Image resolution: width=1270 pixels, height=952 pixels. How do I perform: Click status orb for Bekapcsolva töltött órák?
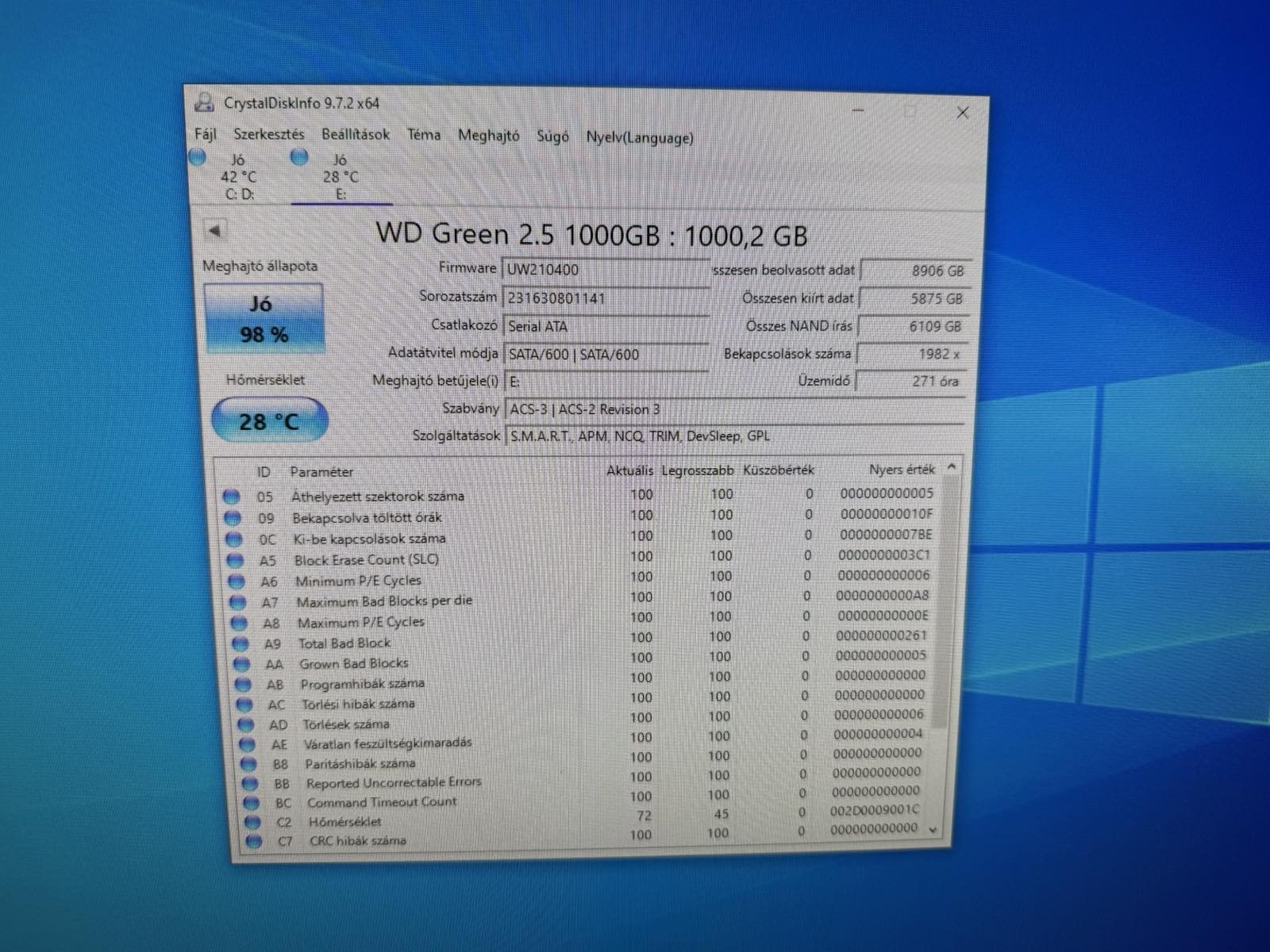point(233,518)
